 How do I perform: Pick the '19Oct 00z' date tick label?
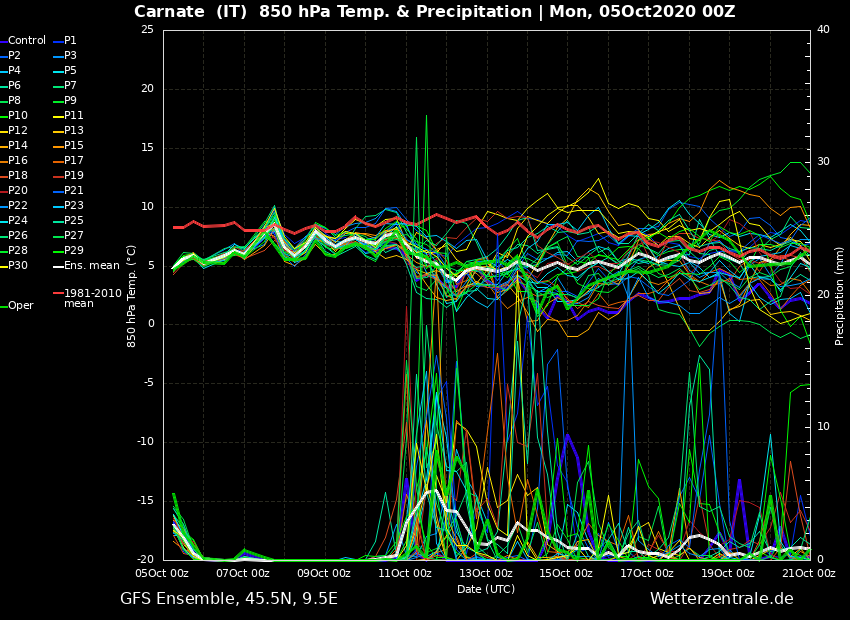(729, 573)
